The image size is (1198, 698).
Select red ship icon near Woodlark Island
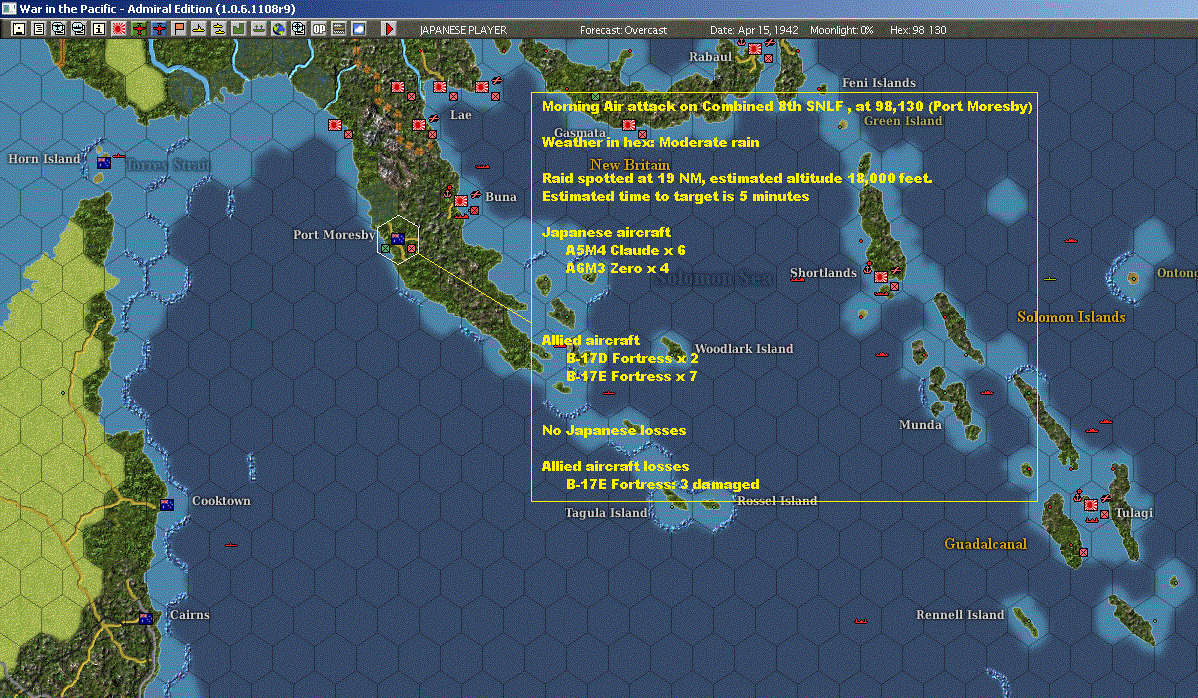[x=609, y=393]
